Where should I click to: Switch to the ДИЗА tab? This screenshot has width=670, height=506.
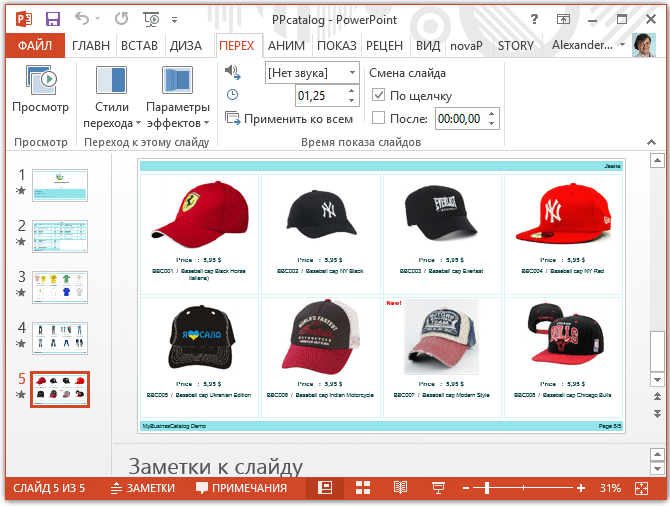[x=186, y=45]
